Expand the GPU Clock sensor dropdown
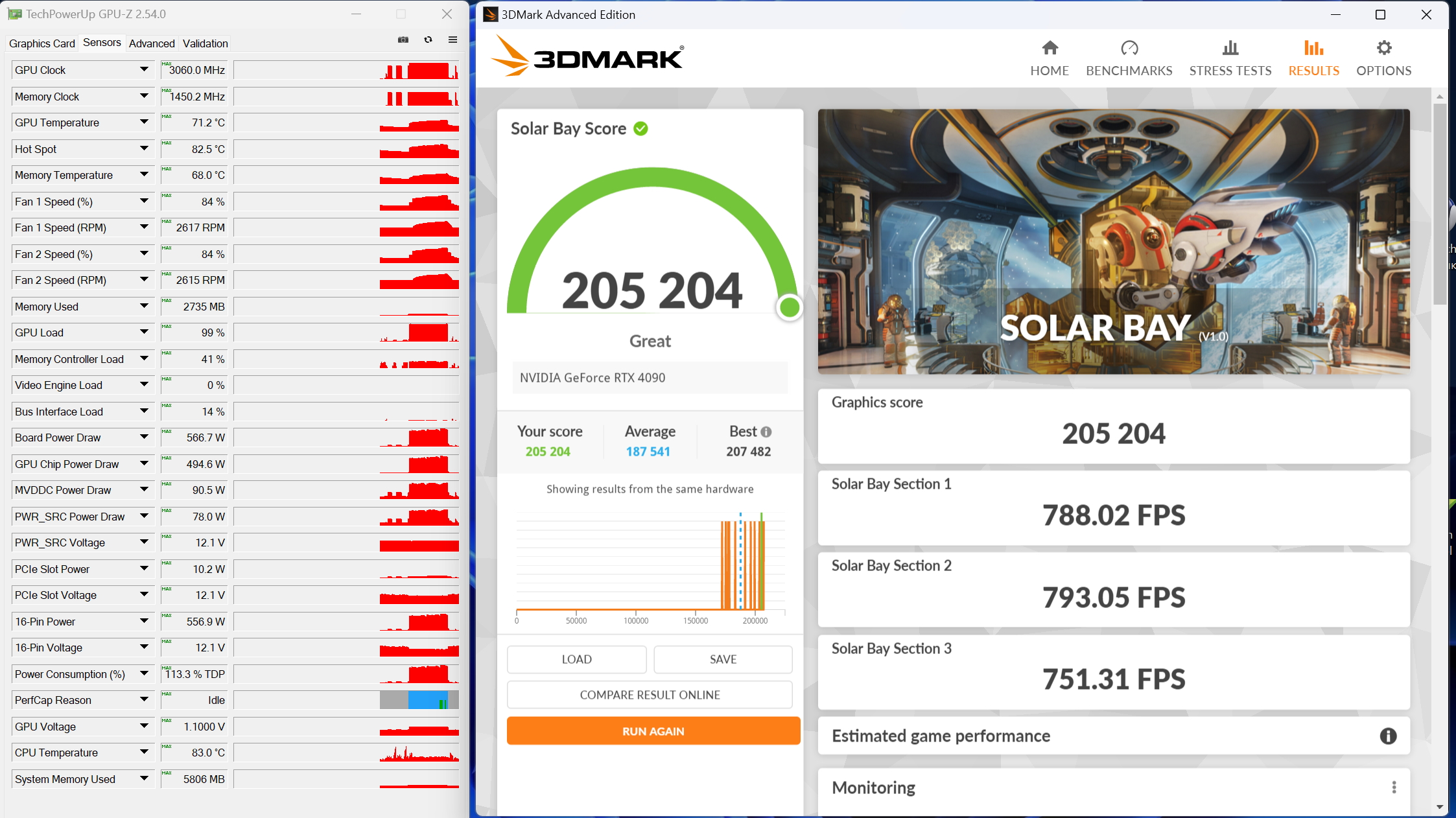 144,69
